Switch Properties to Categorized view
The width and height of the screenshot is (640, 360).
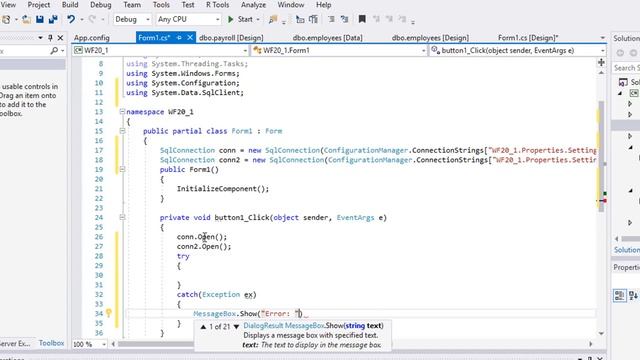click(x=619, y=295)
